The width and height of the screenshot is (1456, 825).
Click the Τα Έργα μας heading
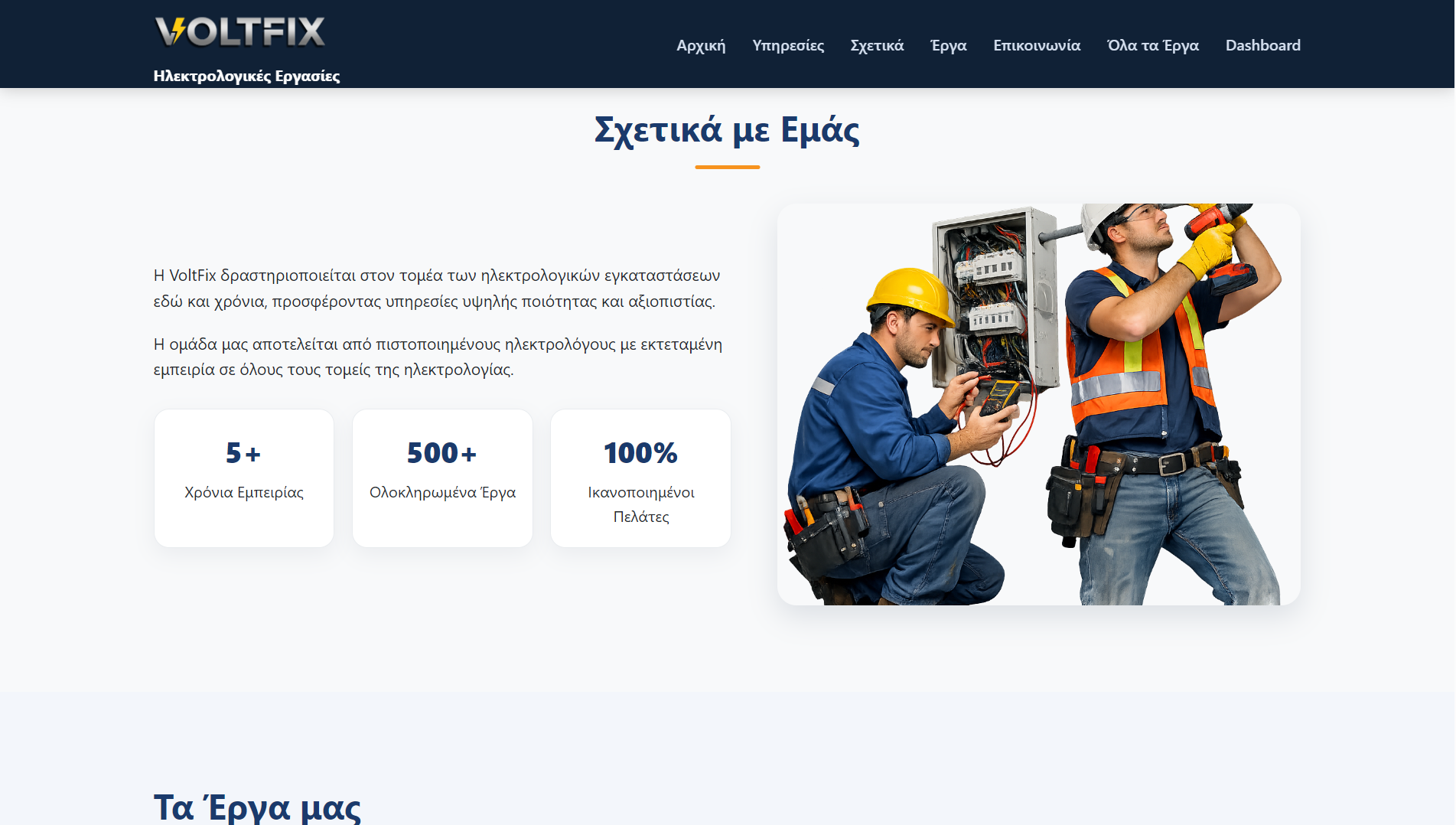click(x=257, y=807)
